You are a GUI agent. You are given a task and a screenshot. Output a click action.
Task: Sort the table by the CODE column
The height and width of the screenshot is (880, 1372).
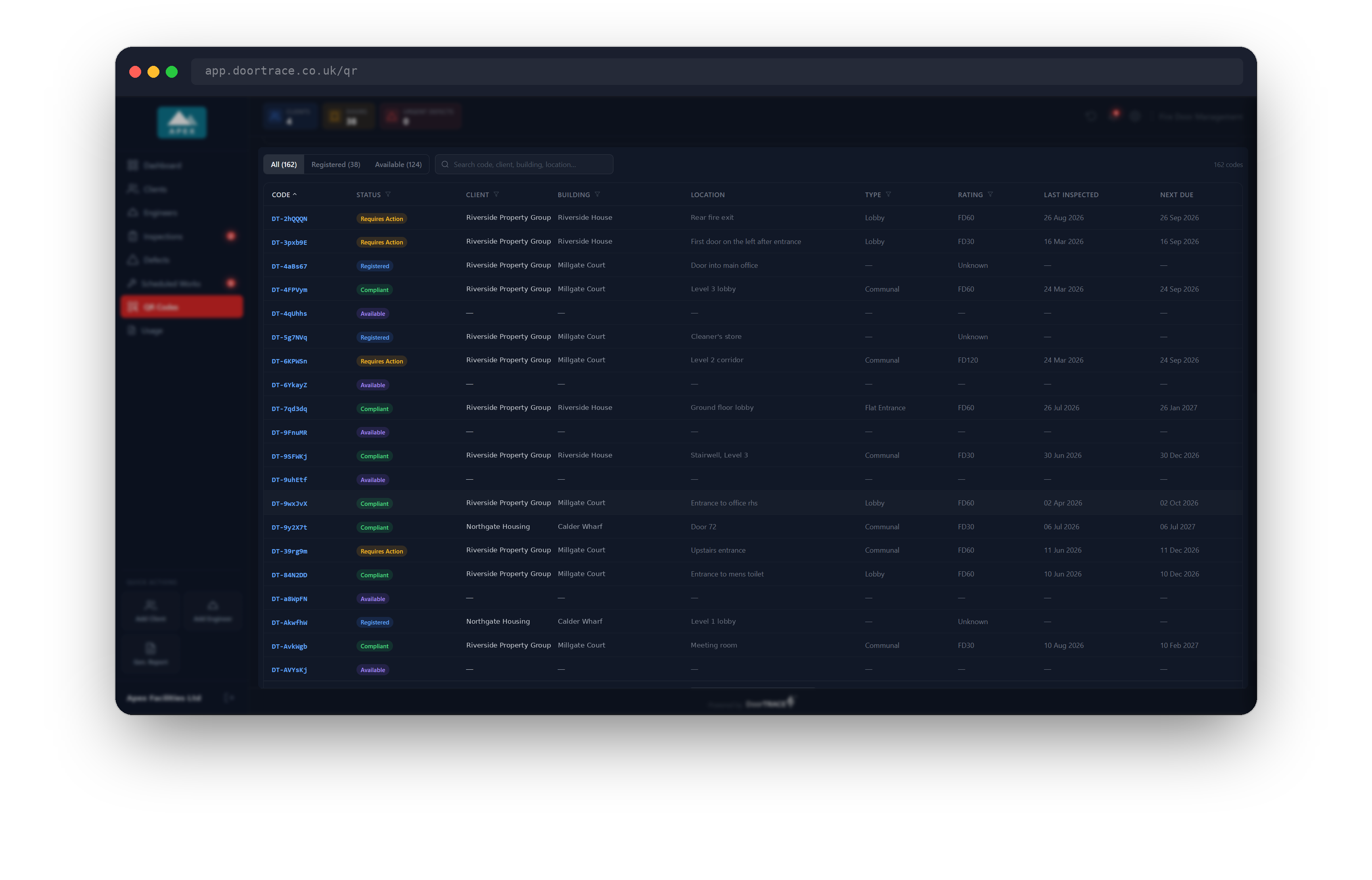(x=284, y=195)
